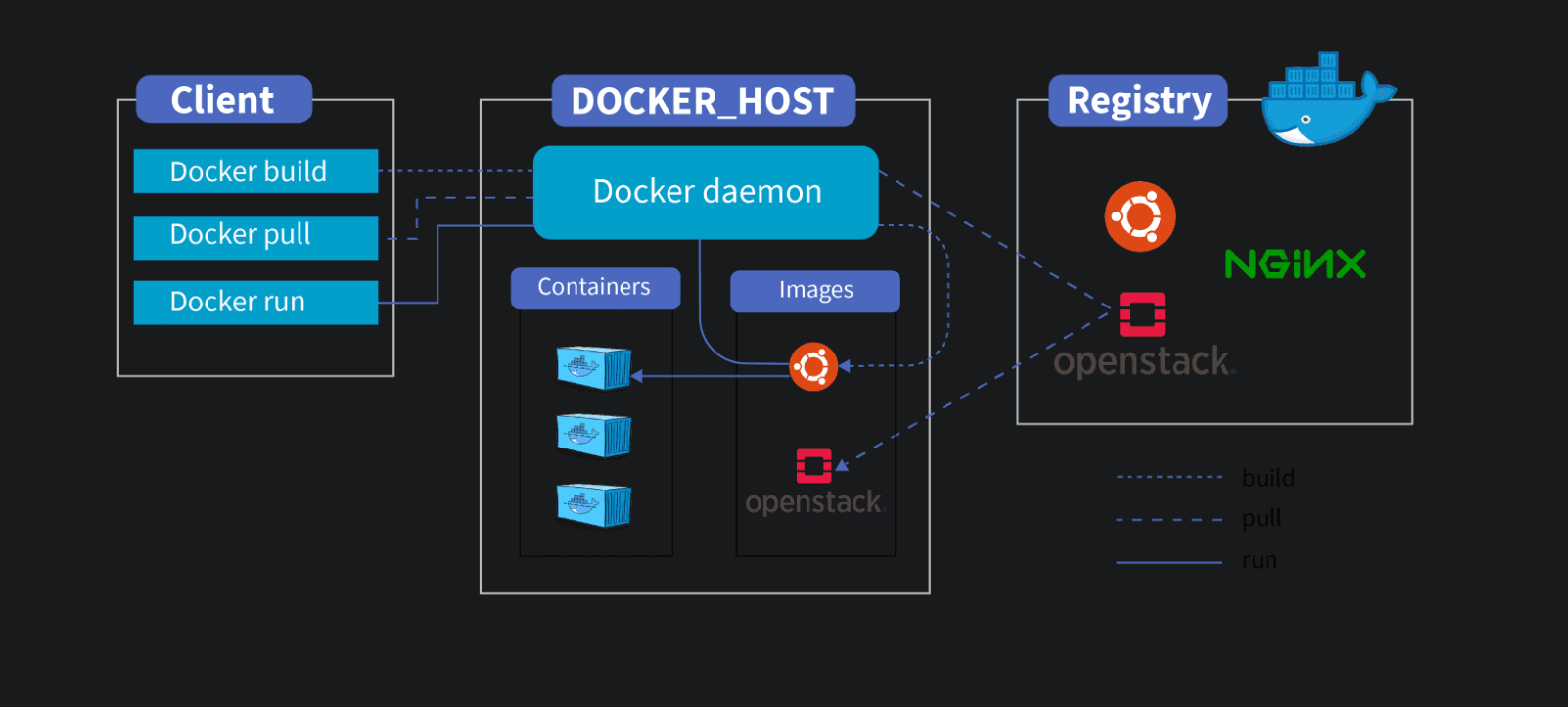Select the DOCKER_HOST title label
Screen dimensions: 1568x707
(x=704, y=101)
